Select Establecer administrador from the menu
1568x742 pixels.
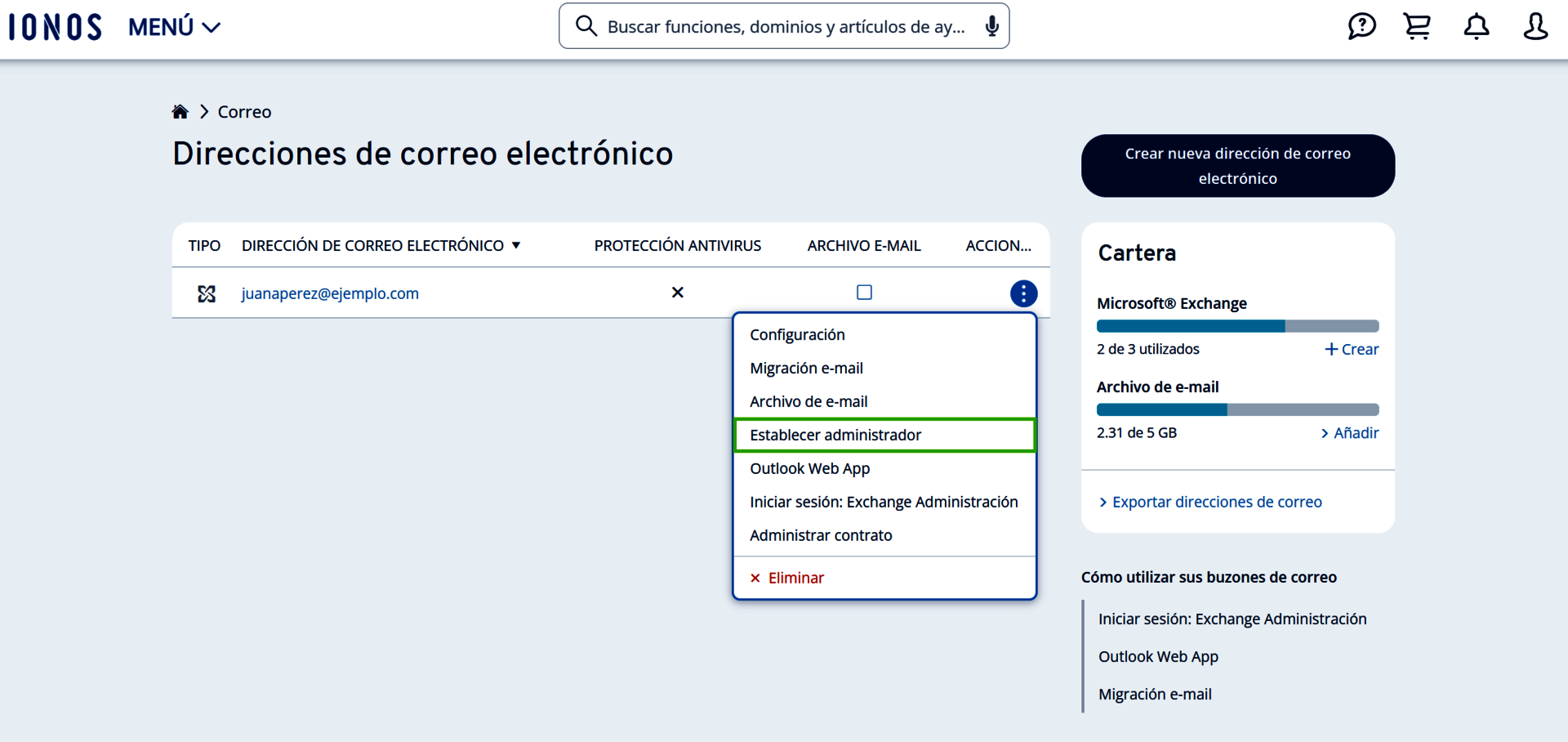[835, 435]
